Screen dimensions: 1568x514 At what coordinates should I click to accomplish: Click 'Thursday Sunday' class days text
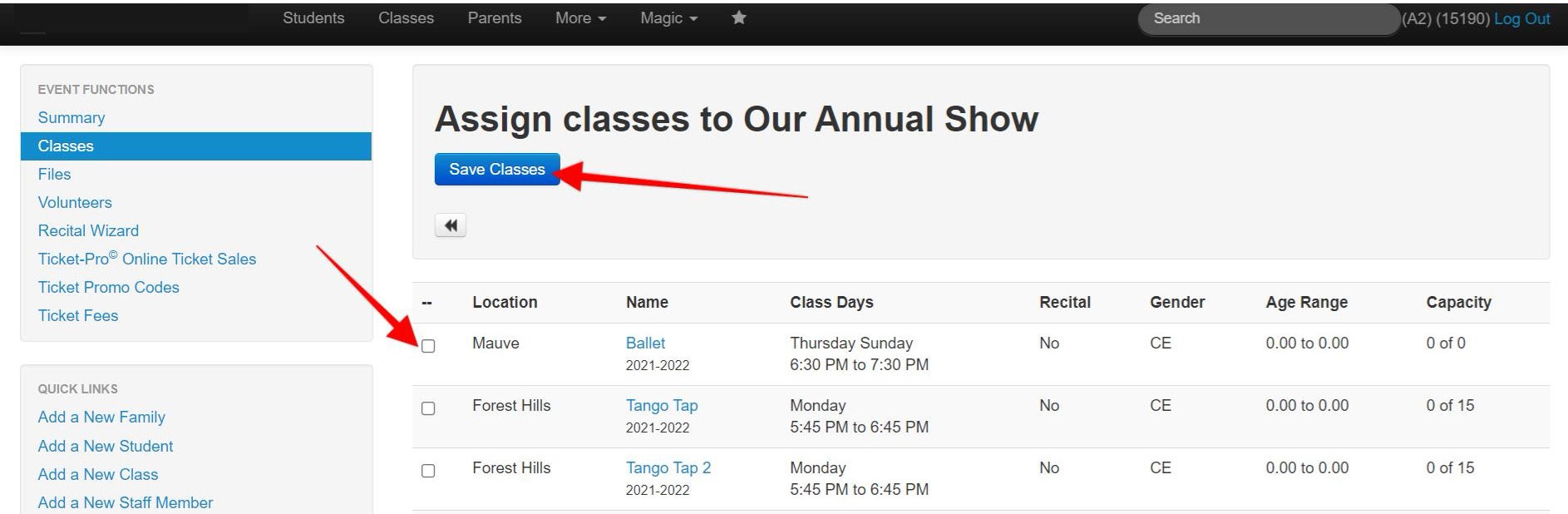tap(851, 343)
